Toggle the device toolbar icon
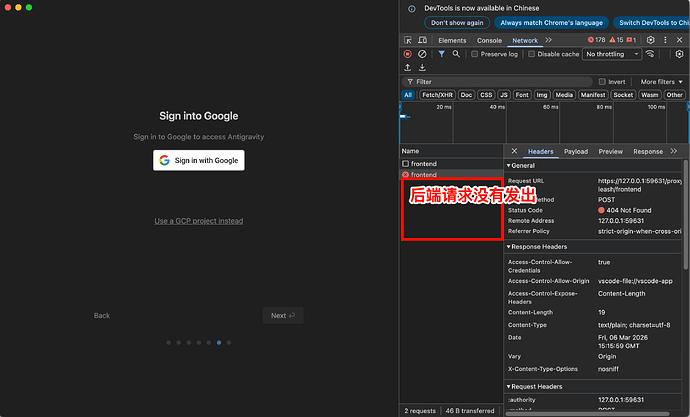 point(422,40)
